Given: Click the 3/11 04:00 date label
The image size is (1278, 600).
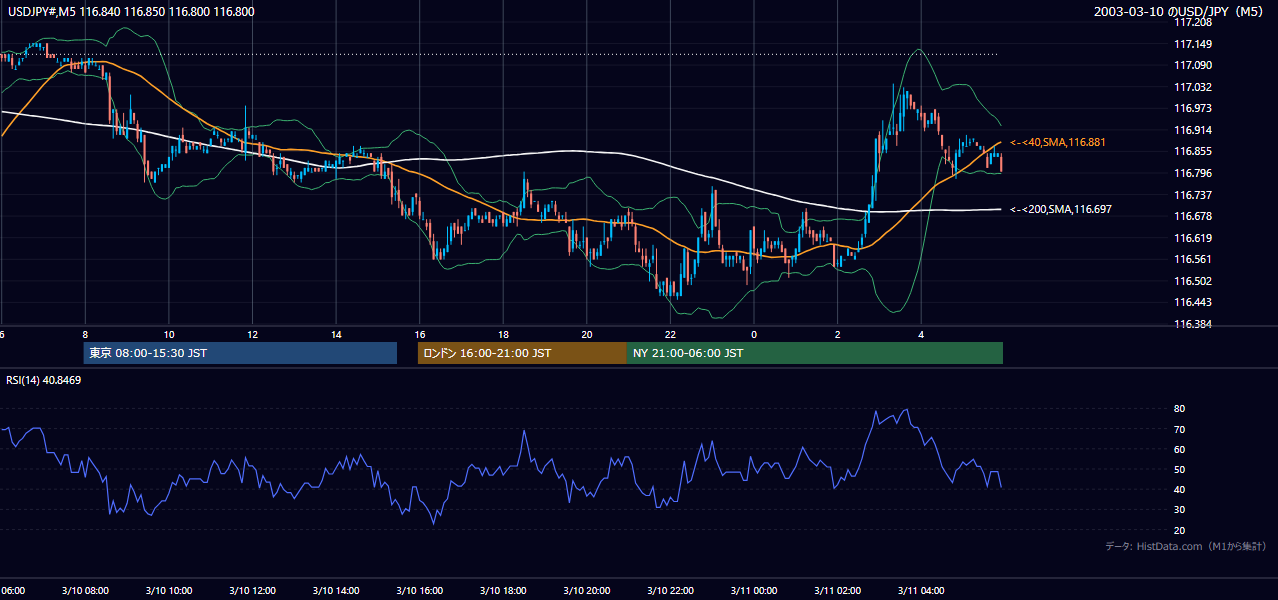Looking at the screenshot, I should tap(921, 591).
